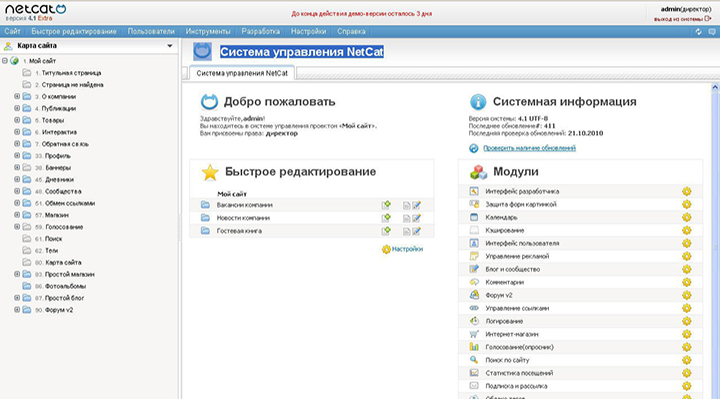The image size is (720, 399).
Task: Open the Статистика посещений module link
Action: (519, 373)
